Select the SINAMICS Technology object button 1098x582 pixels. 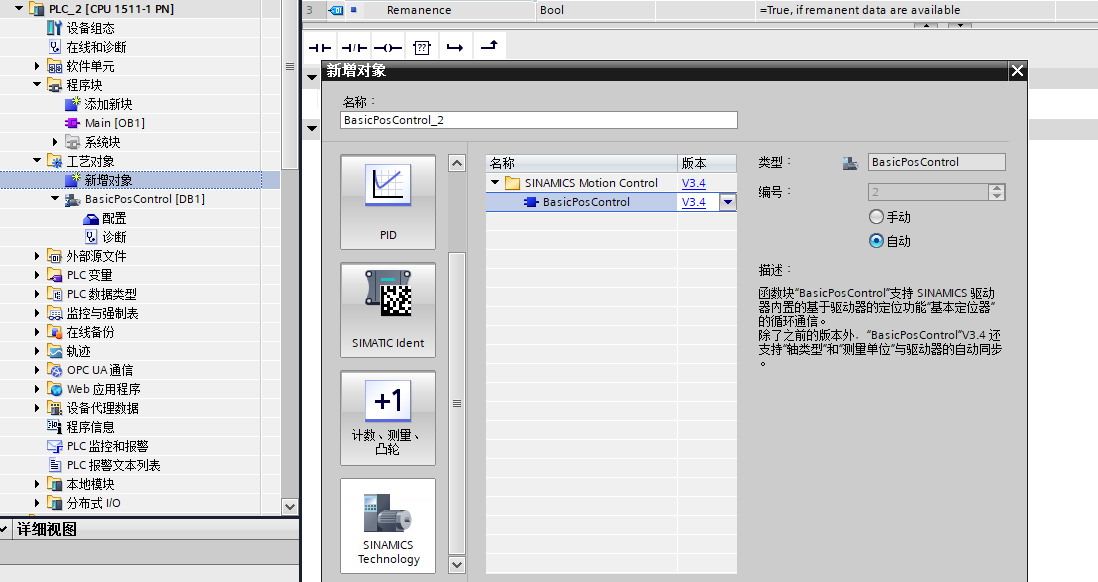point(388,525)
